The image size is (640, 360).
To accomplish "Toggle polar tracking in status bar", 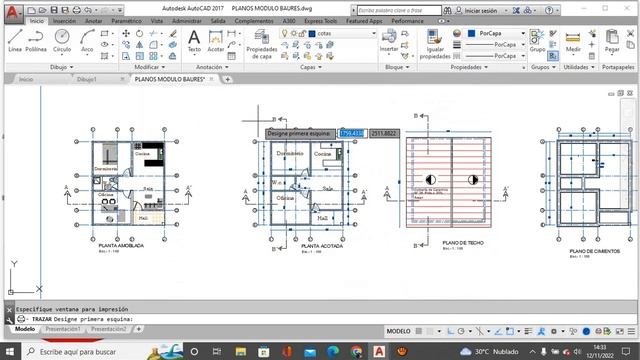I will coord(461,331).
